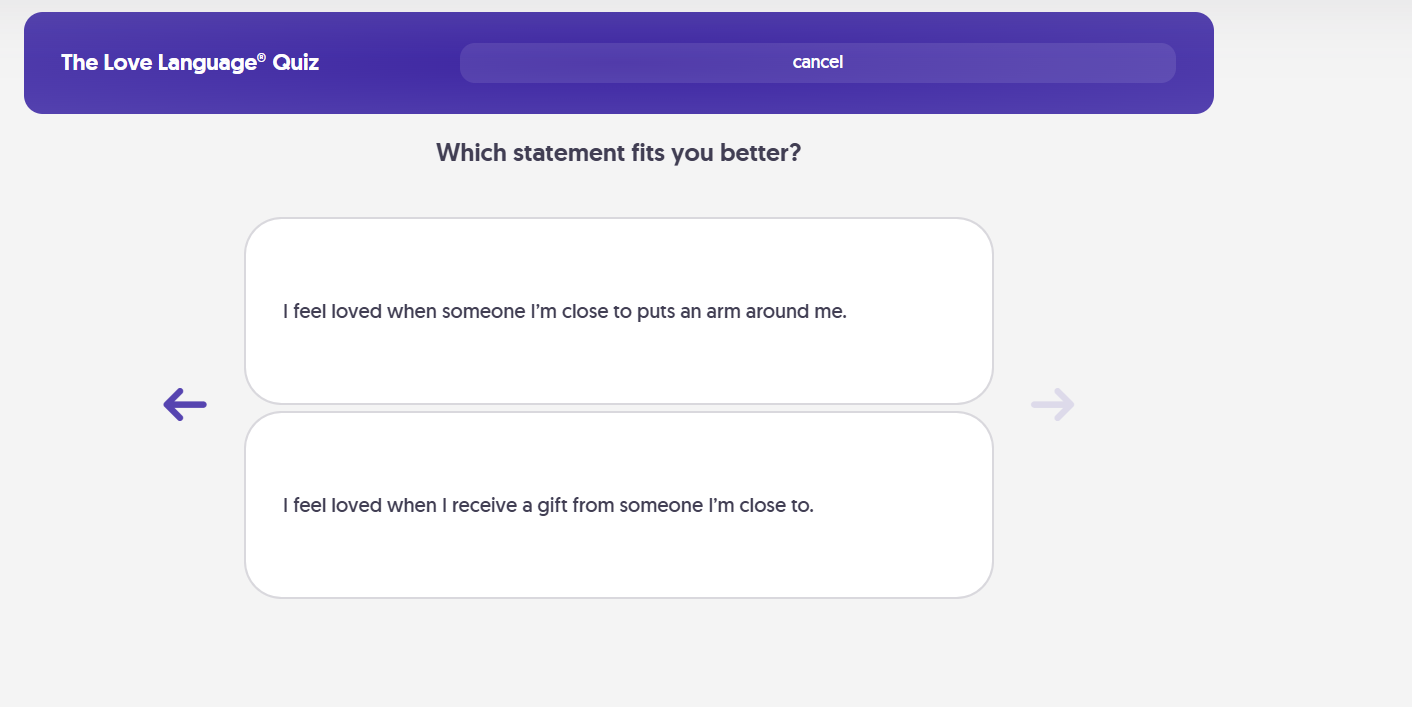Select the 'receive a gift' statement
Screen dimensions: 1412x707
[618, 505]
